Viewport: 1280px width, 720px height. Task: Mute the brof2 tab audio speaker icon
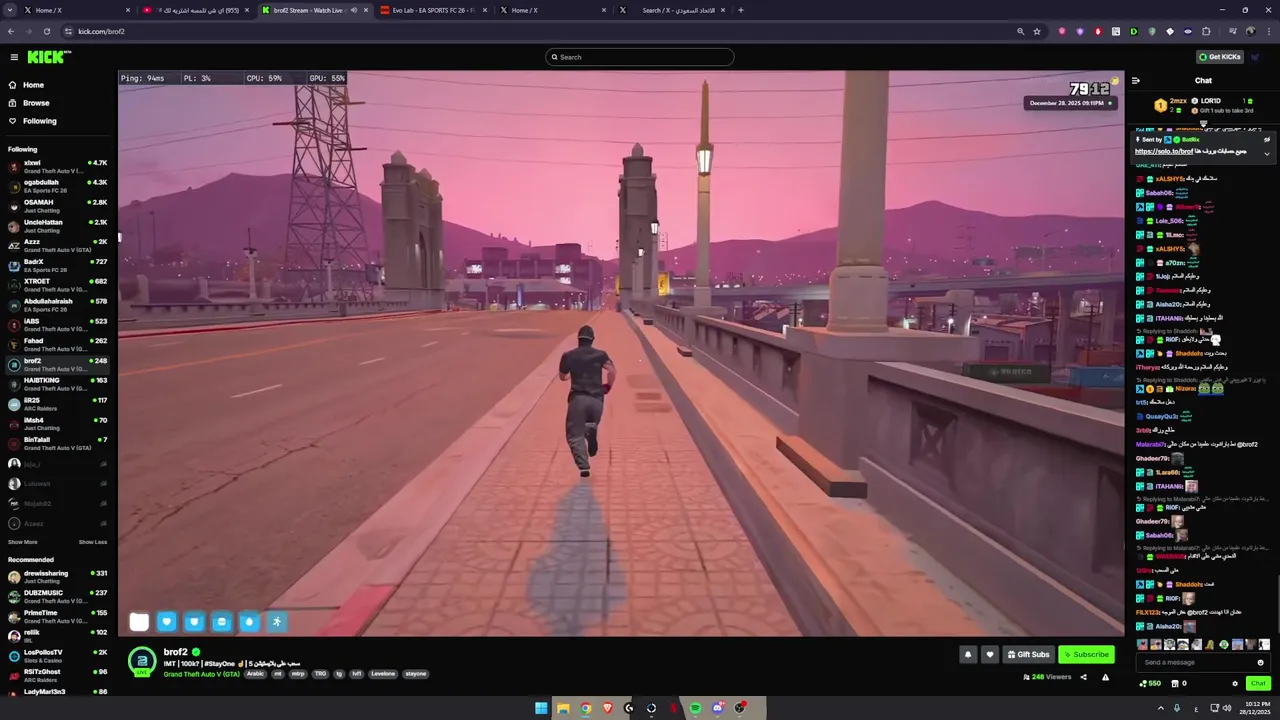pyautogui.click(x=353, y=10)
